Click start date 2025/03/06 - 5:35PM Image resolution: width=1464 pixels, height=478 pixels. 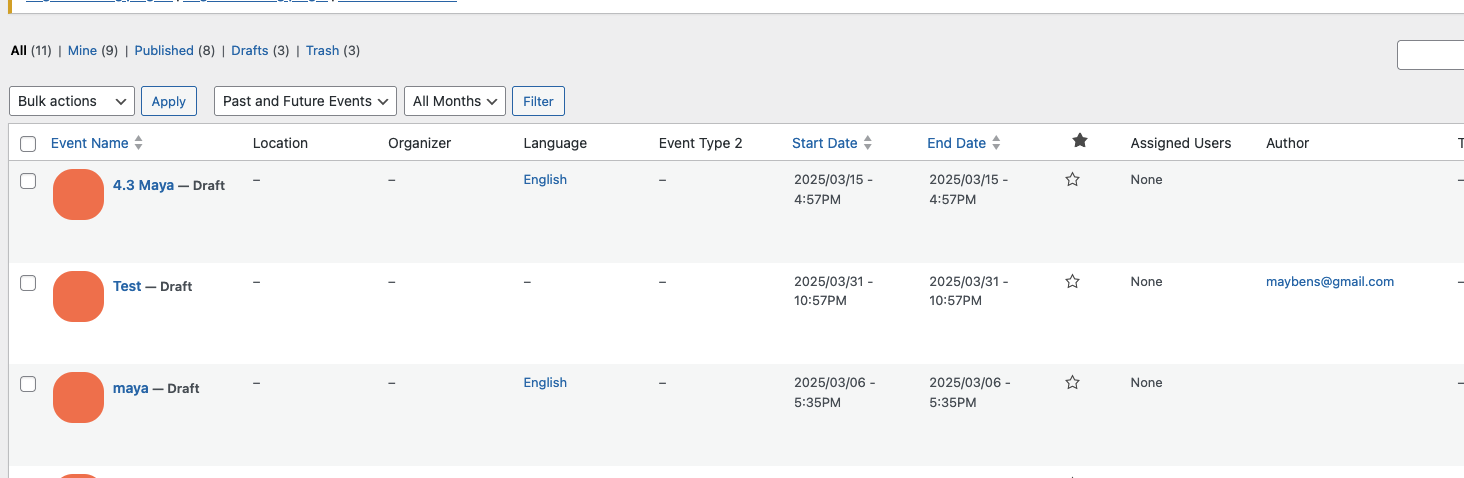pyautogui.click(x=833, y=393)
